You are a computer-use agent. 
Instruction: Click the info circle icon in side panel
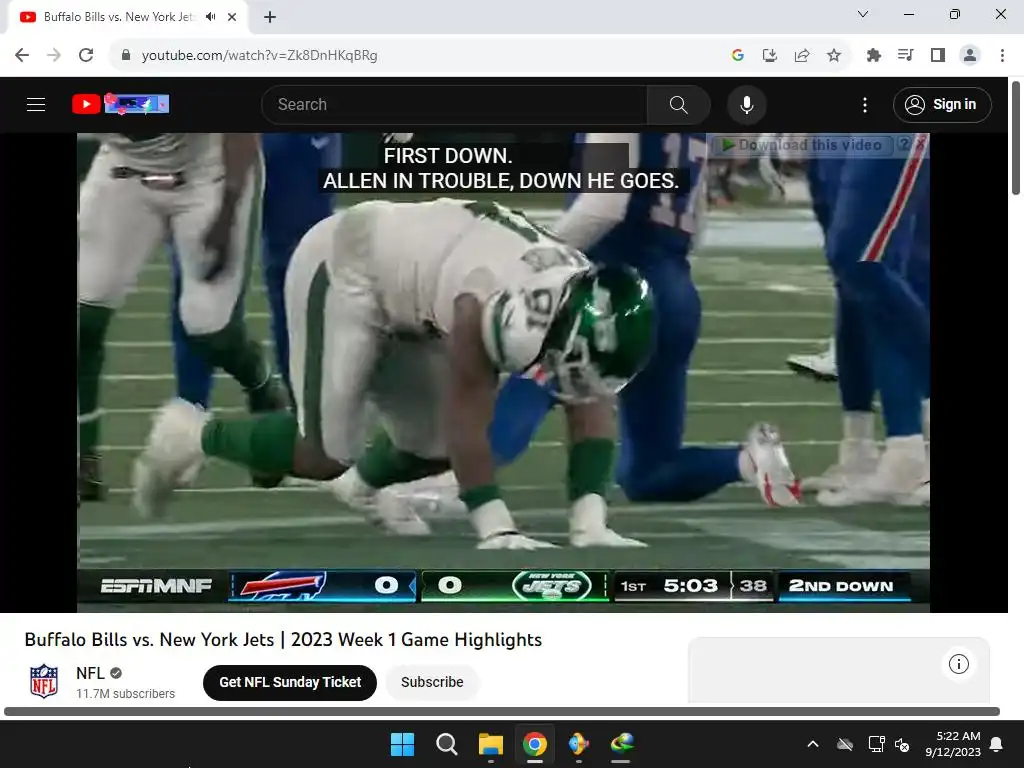click(959, 665)
